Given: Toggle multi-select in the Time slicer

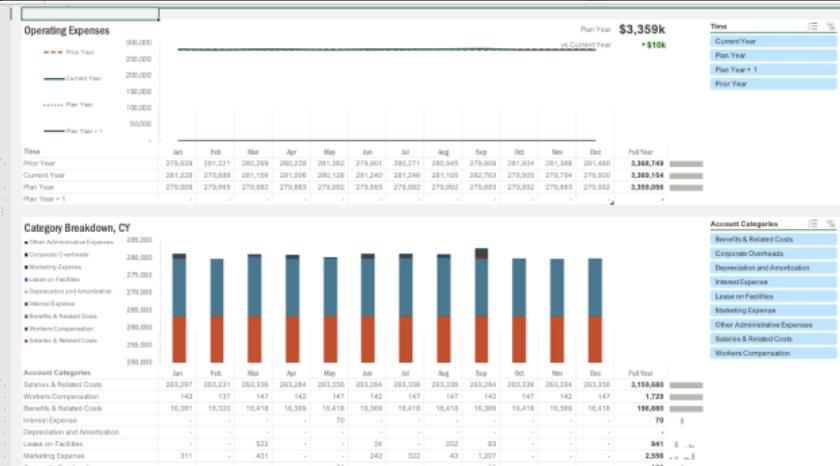Looking at the screenshot, I should [x=813, y=26].
